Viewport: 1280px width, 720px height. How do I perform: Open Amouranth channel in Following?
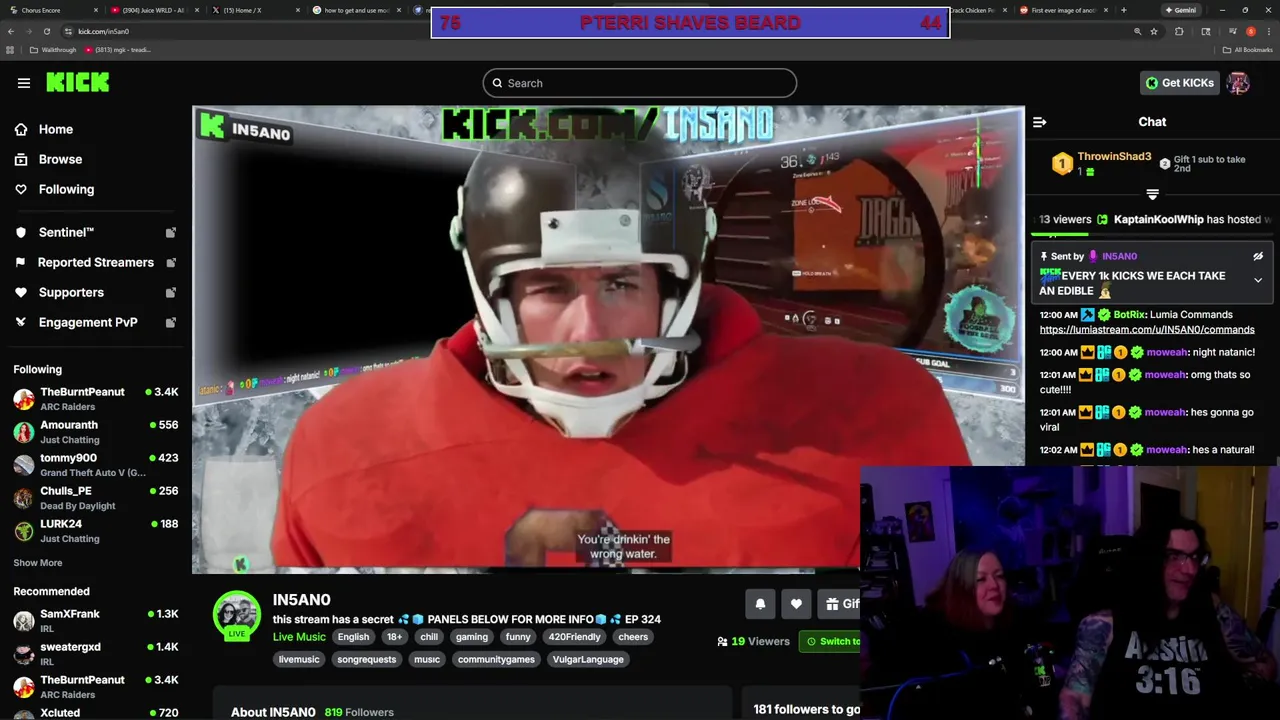[x=95, y=432]
